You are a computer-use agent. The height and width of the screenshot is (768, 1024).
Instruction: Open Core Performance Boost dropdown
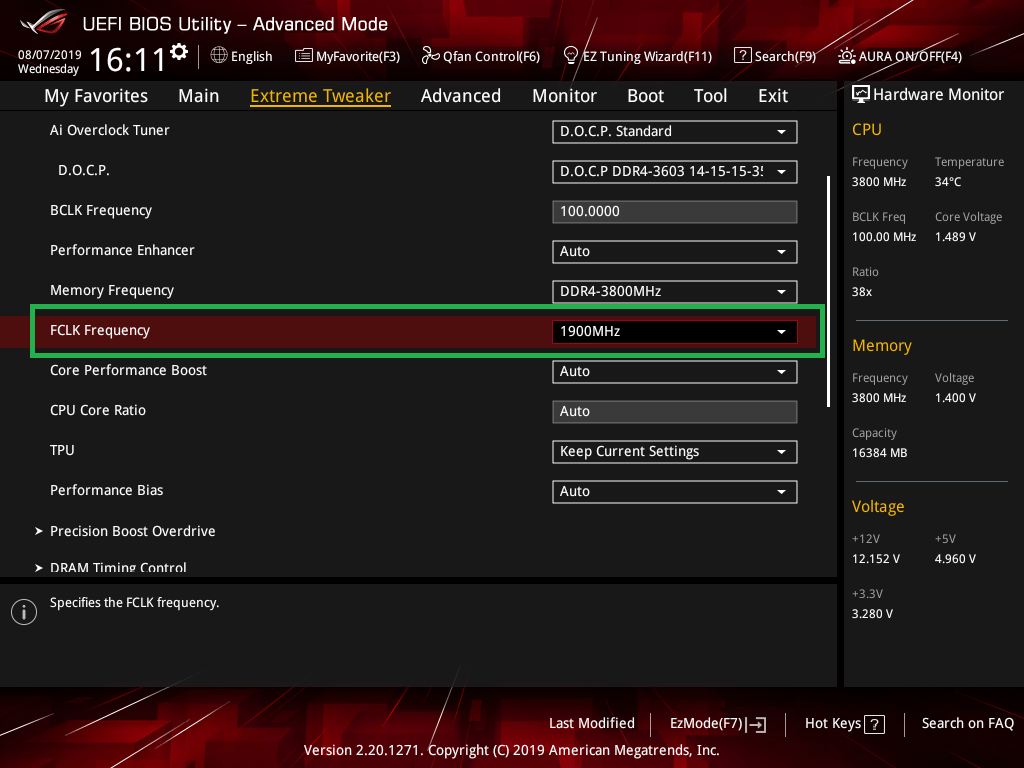(675, 372)
